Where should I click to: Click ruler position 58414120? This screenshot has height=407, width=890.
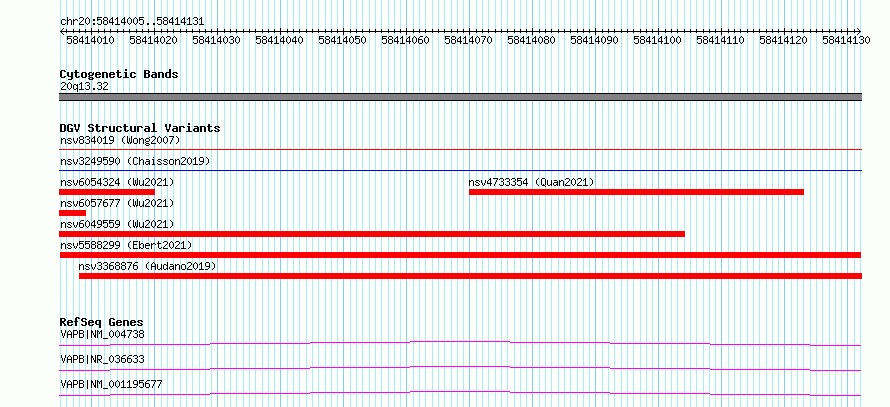click(783, 40)
